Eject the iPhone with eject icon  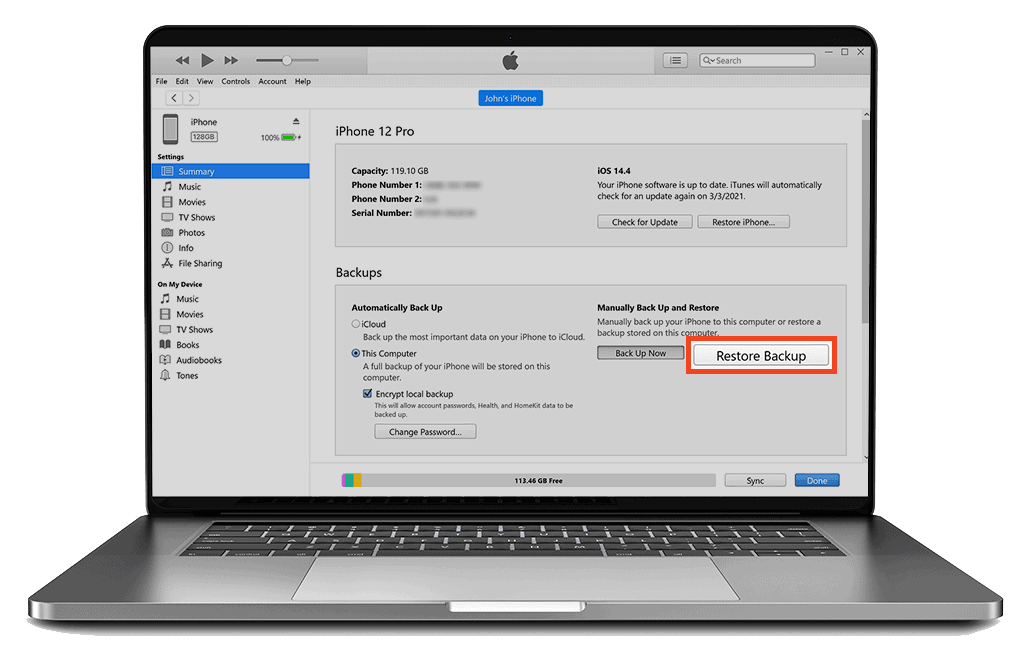click(x=296, y=122)
